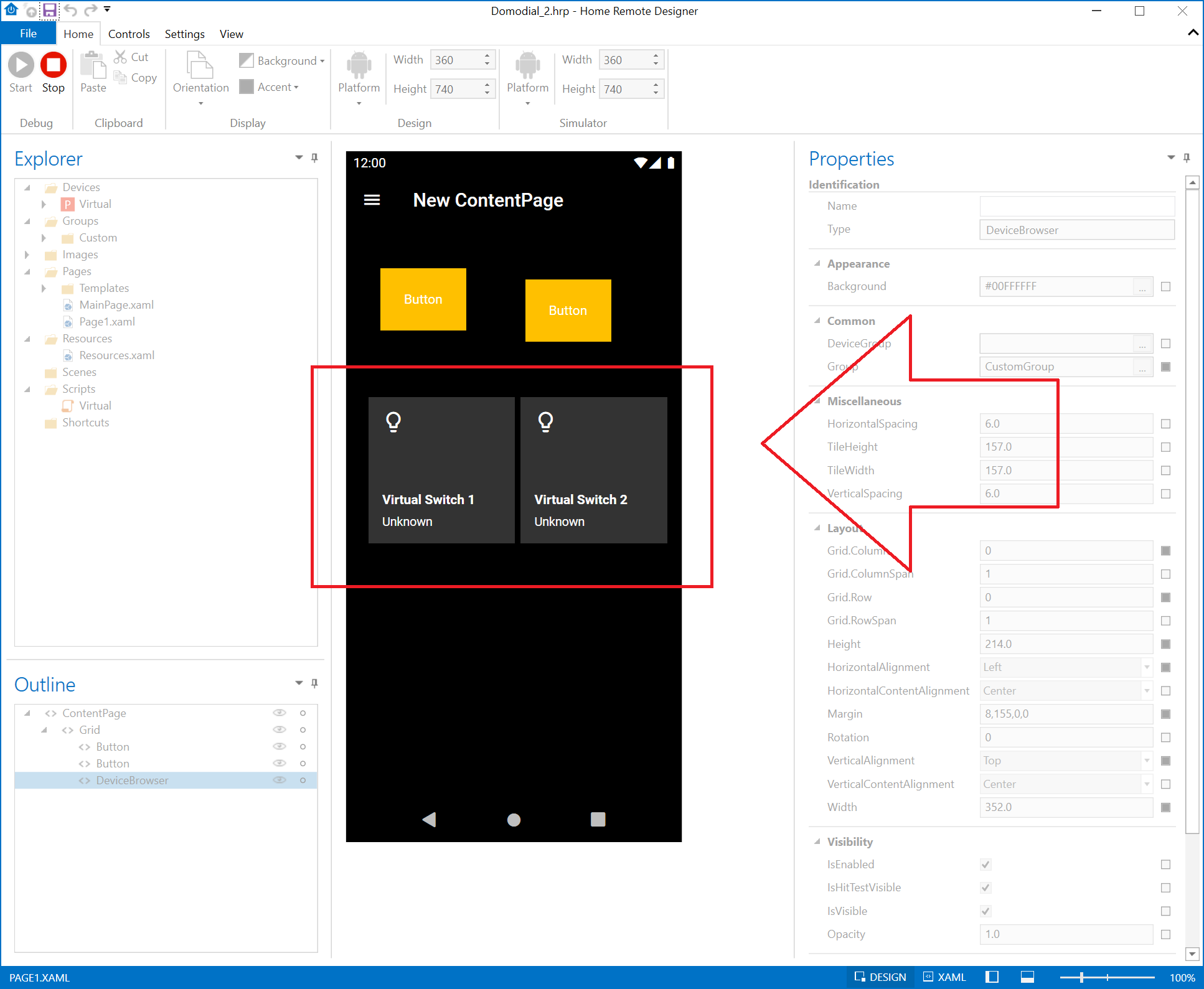
Task: Collapse the ribbon with the chevron
Action: (x=1193, y=32)
